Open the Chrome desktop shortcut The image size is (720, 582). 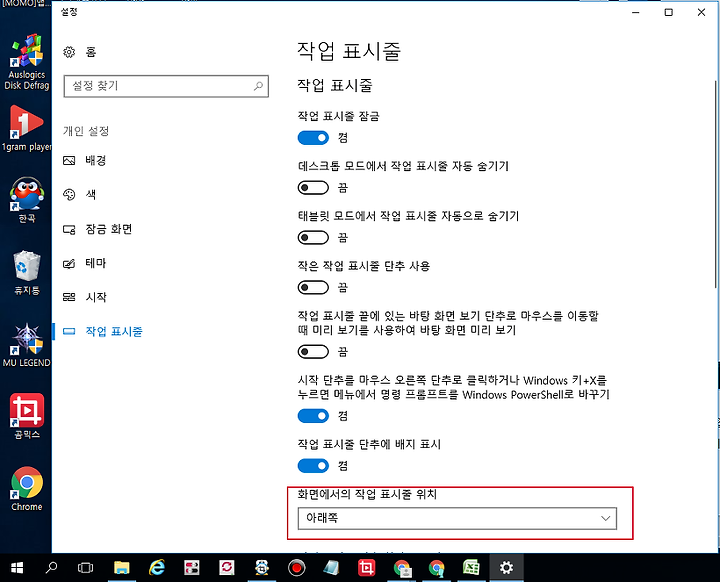coord(27,489)
